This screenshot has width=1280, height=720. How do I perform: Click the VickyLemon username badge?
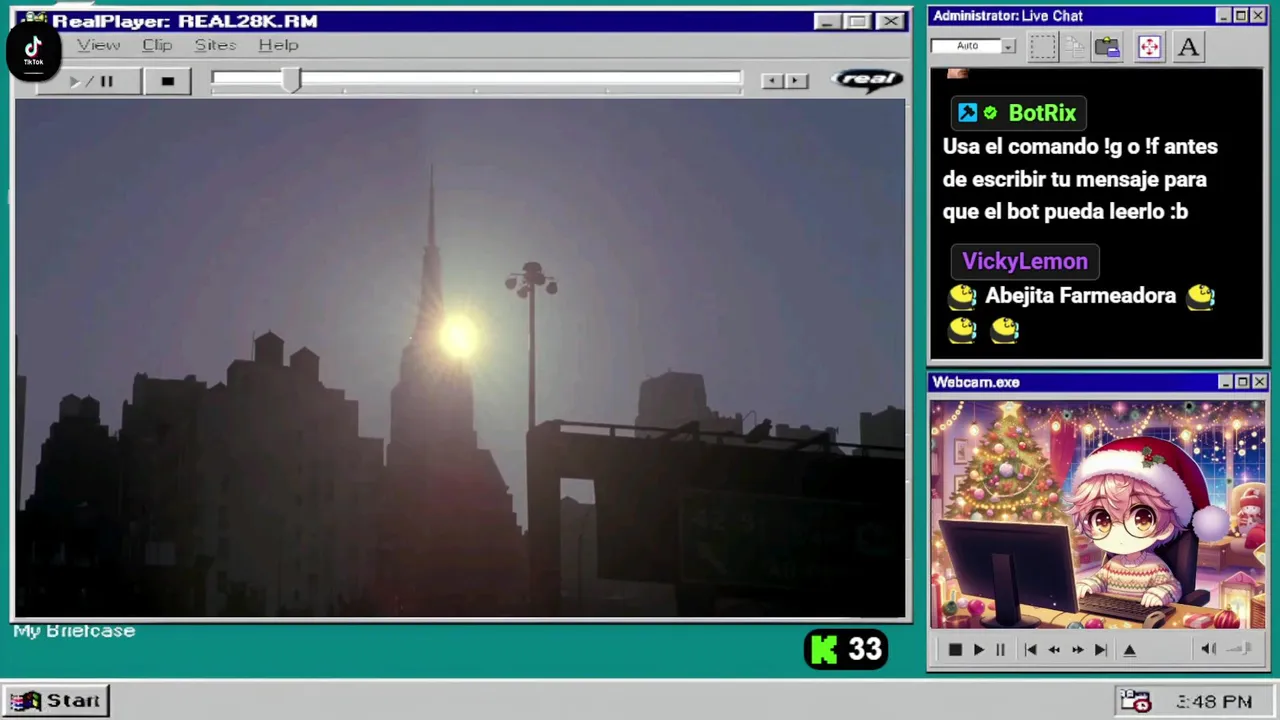click(x=1025, y=261)
